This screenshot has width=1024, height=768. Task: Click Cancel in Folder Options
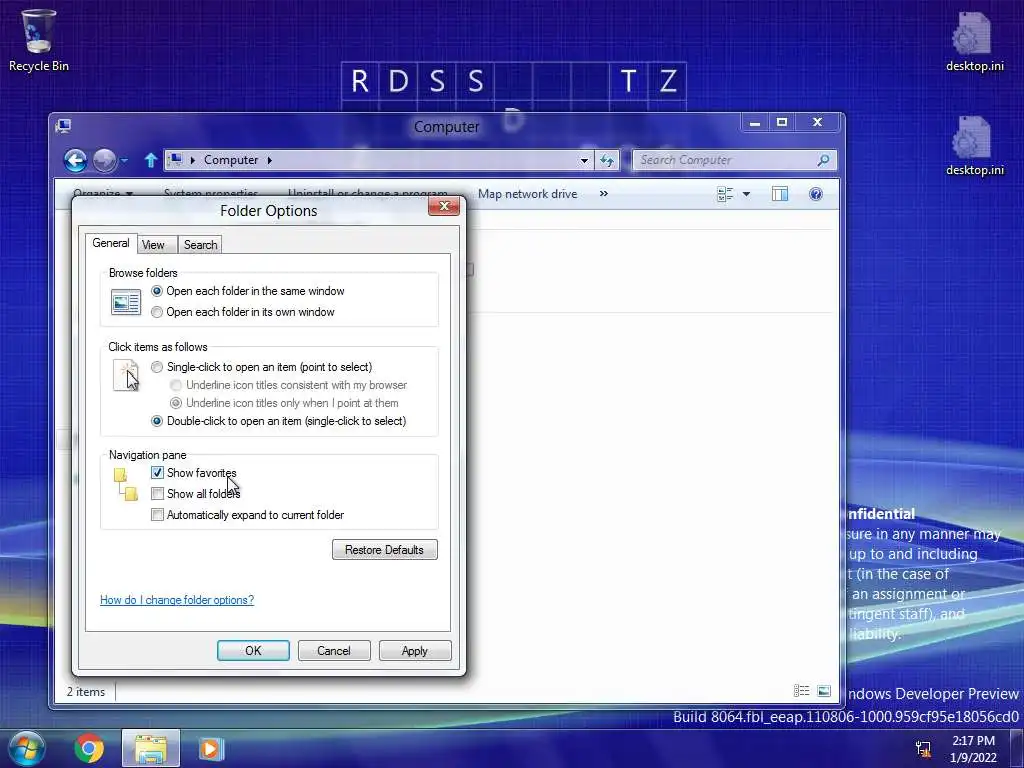334,650
